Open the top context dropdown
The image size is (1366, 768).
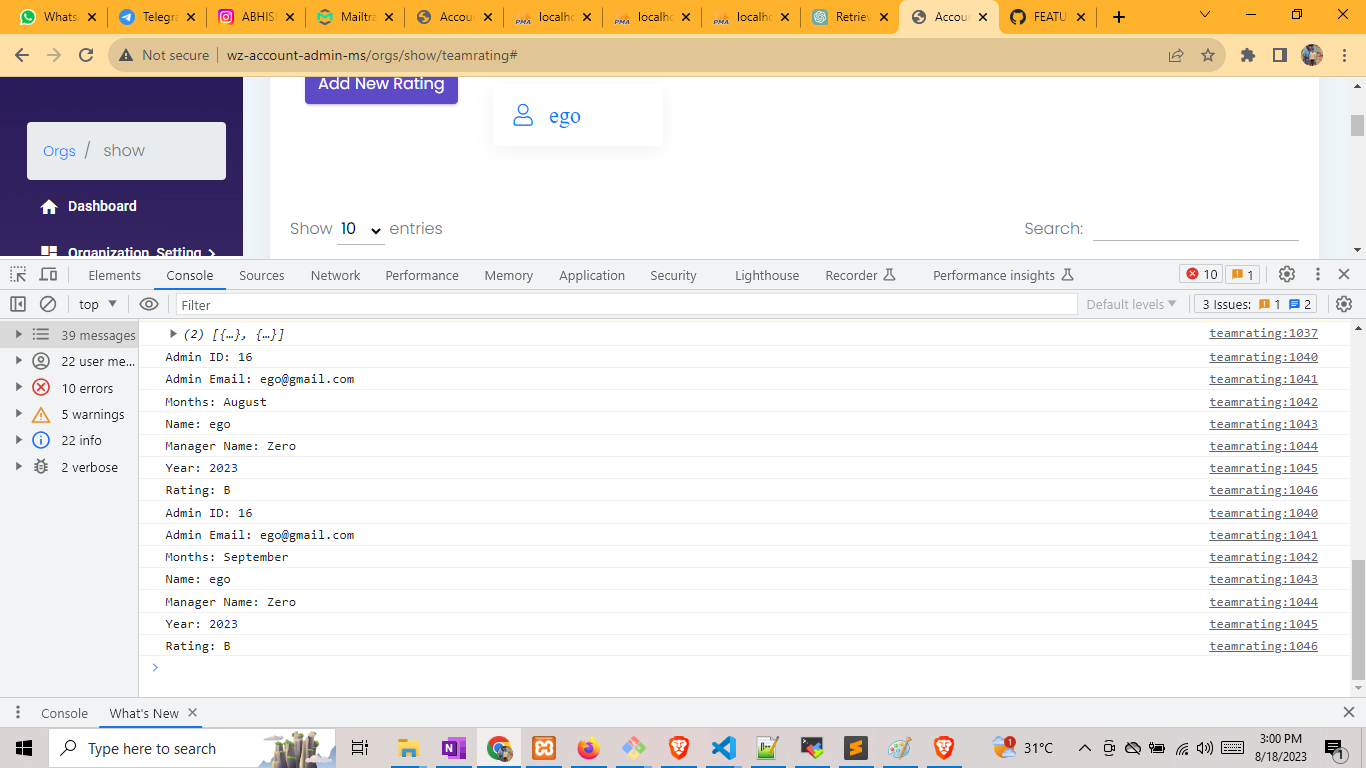pos(98,304)
